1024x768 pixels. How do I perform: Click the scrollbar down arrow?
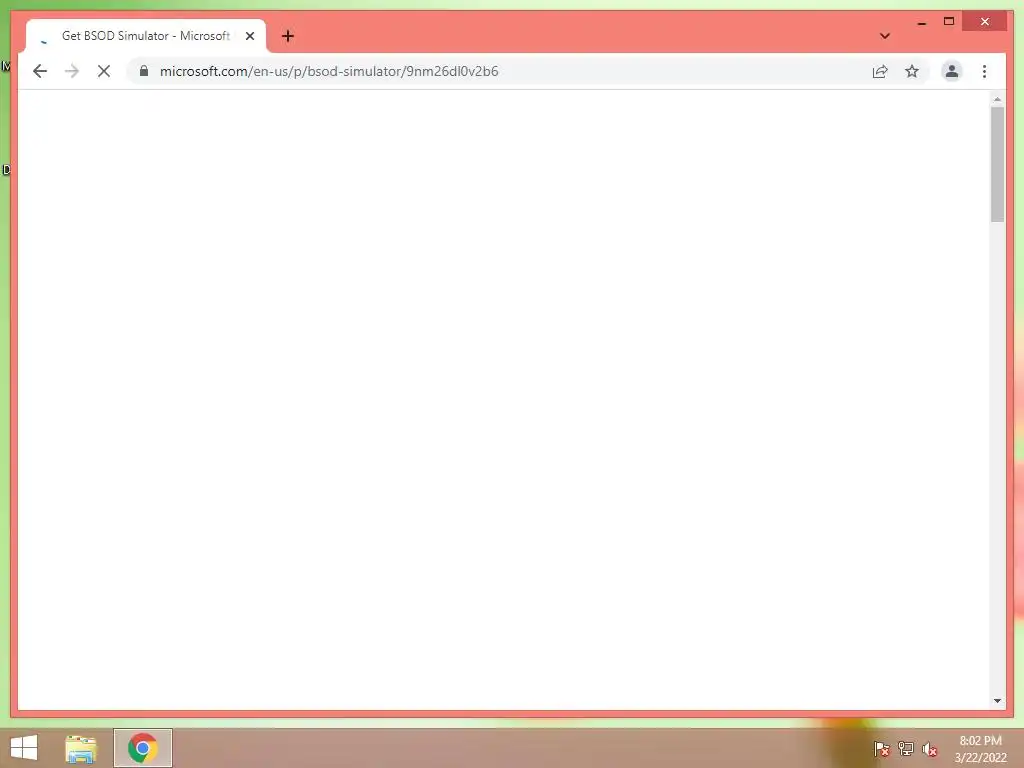[997, 701]
